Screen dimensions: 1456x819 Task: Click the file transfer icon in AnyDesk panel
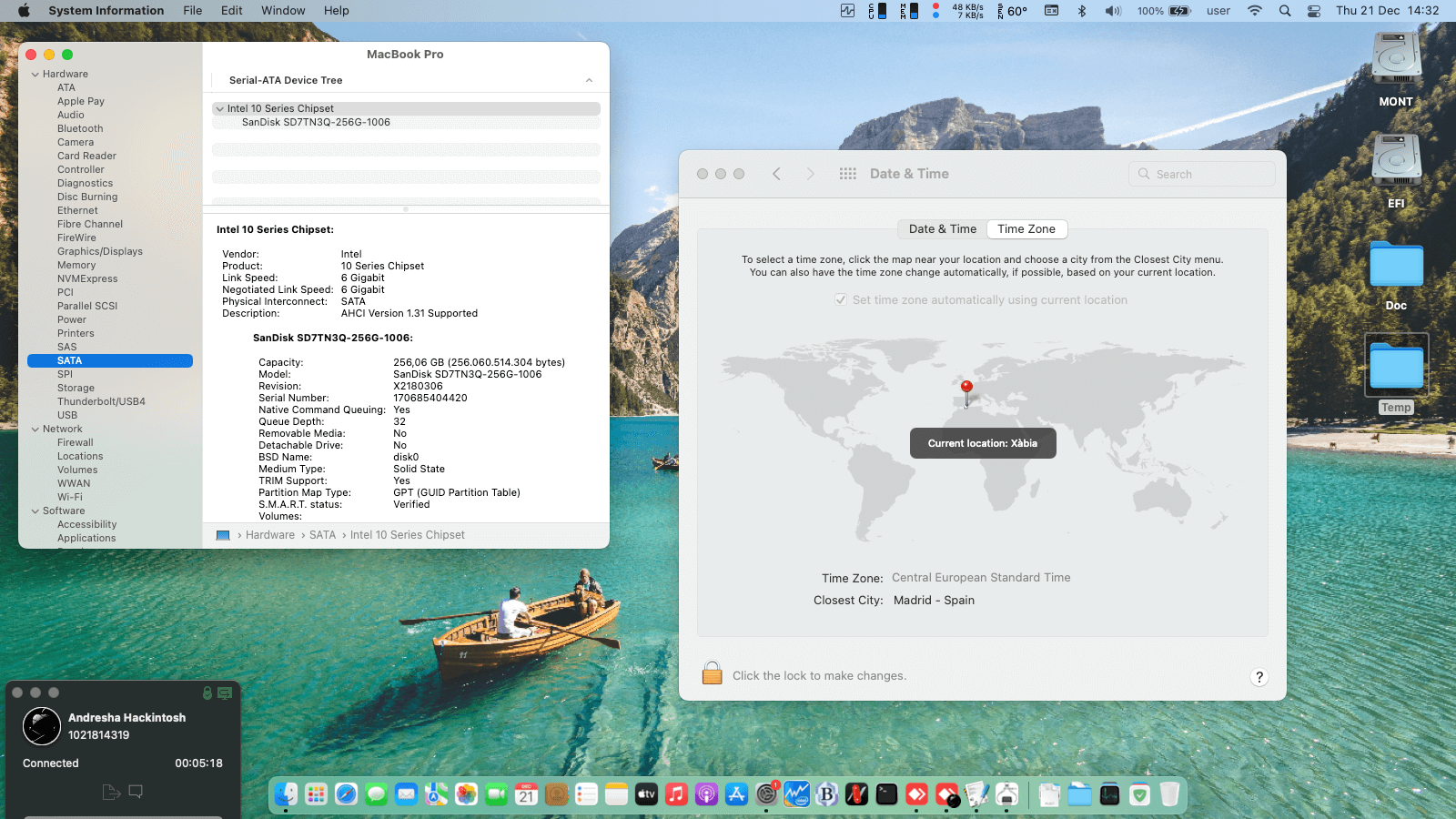(111, 792)
